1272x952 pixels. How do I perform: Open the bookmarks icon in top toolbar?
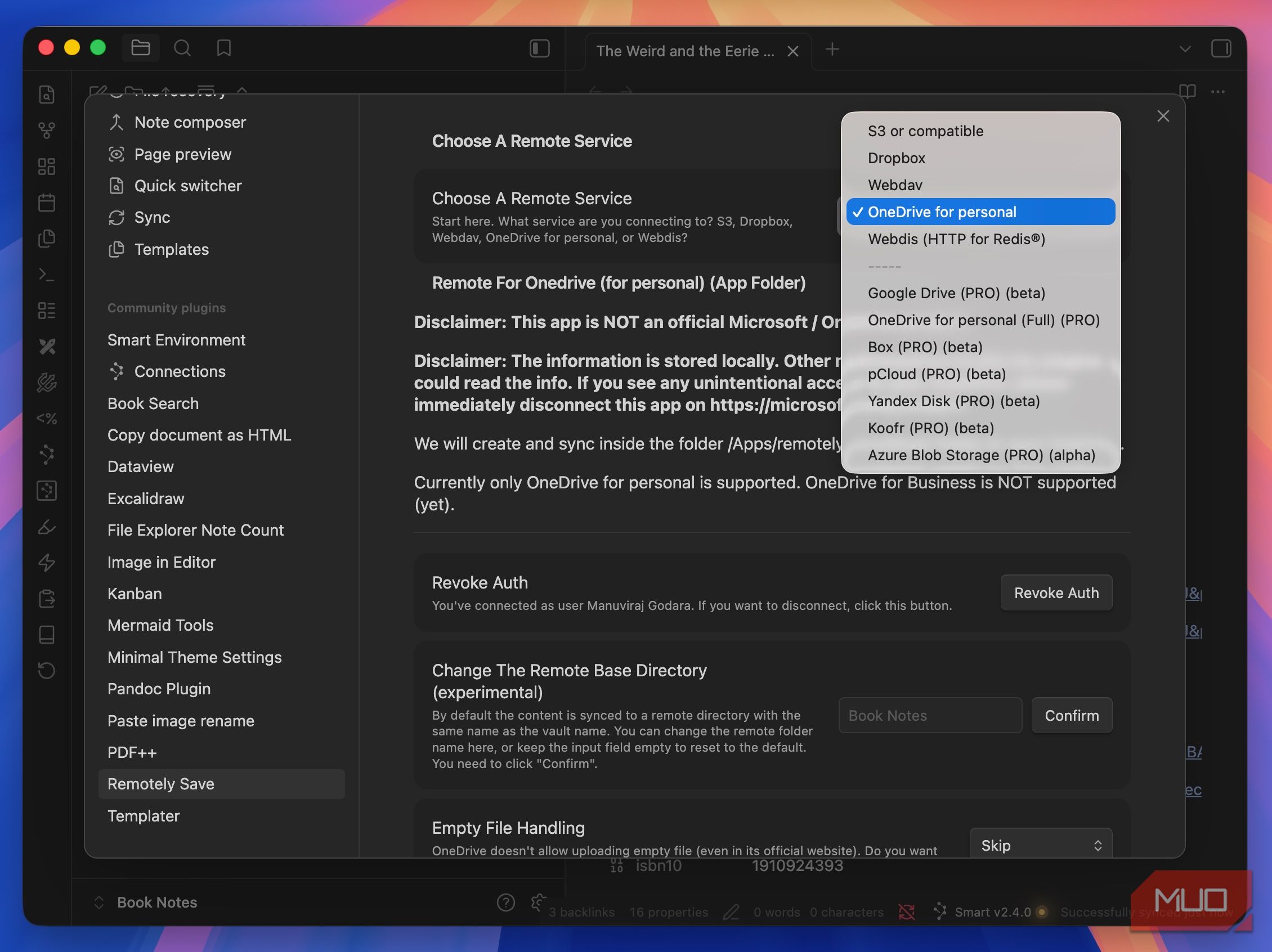(x=223, y=48)
